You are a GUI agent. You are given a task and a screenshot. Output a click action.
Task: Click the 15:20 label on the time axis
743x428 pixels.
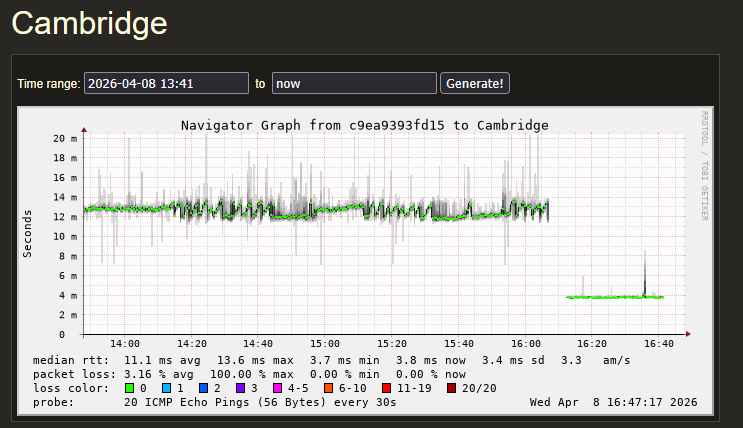pos(392,344)
